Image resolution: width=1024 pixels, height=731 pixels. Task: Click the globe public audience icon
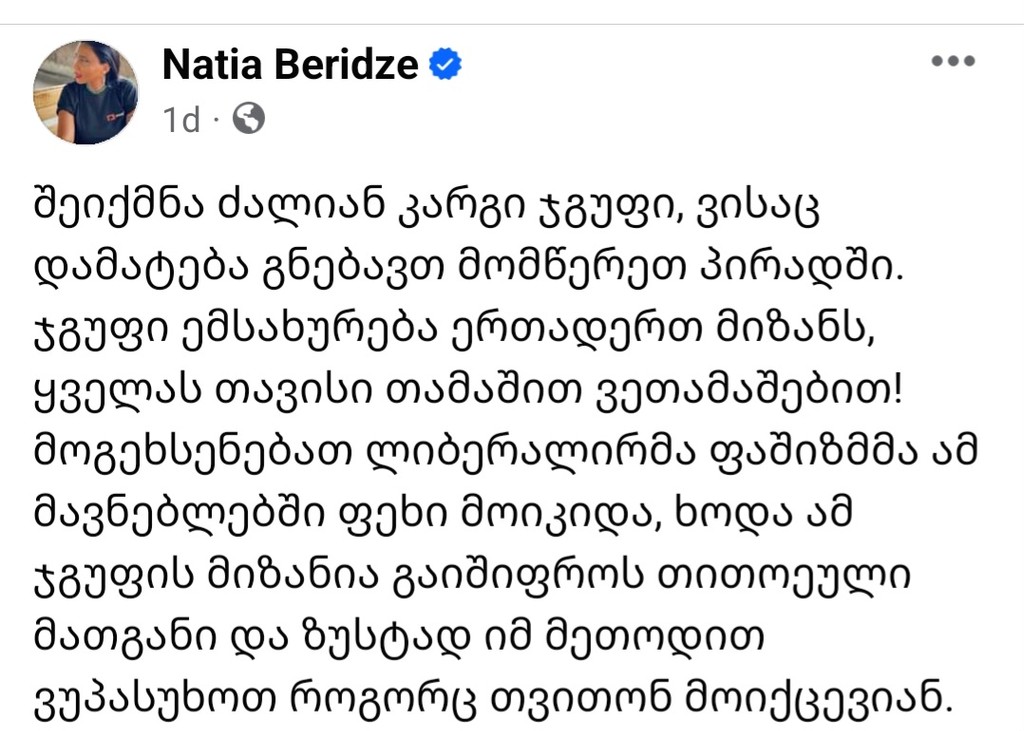pyautogui.click(x=249, y=119)
